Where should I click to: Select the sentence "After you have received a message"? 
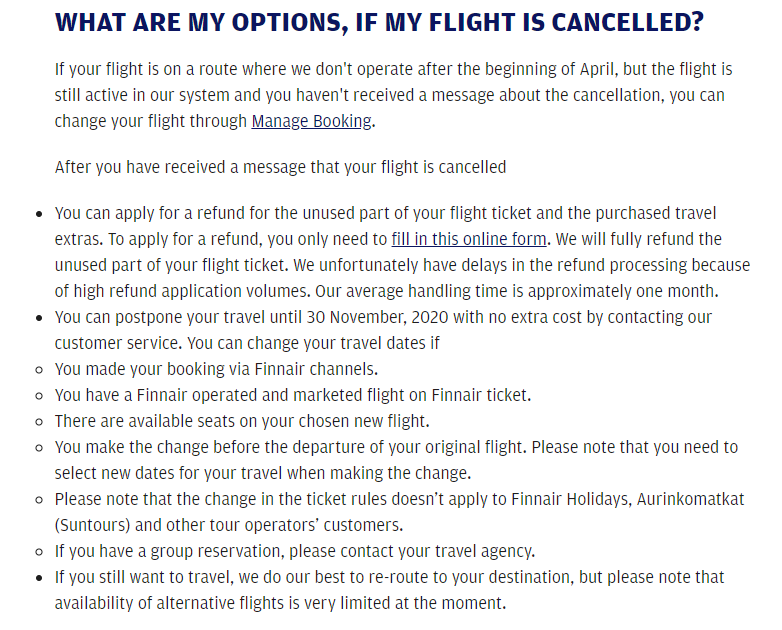[280, 167]
